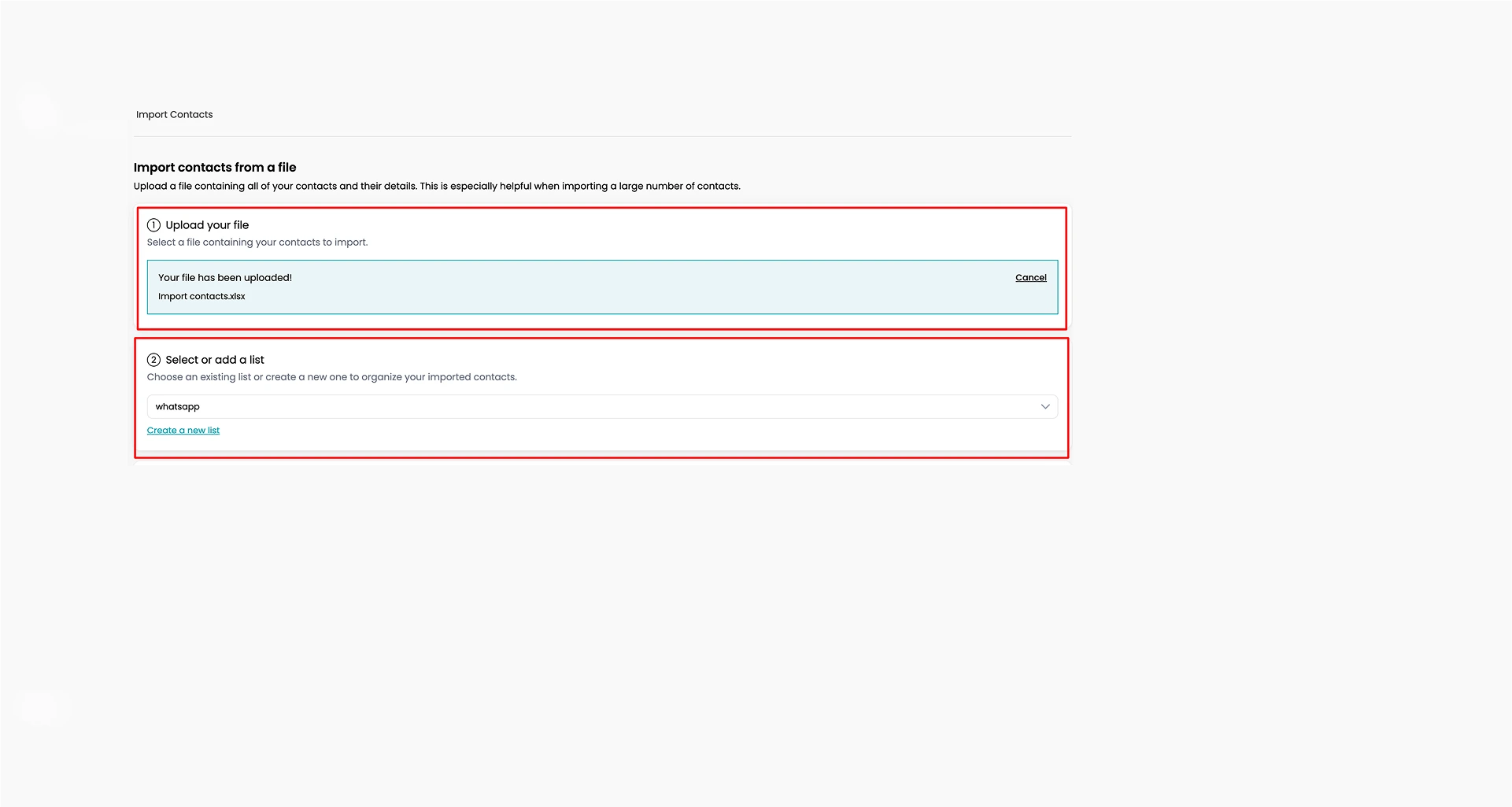Click 'Import contacts from a file' heading
1512x807 pixels.
[215, 168]
